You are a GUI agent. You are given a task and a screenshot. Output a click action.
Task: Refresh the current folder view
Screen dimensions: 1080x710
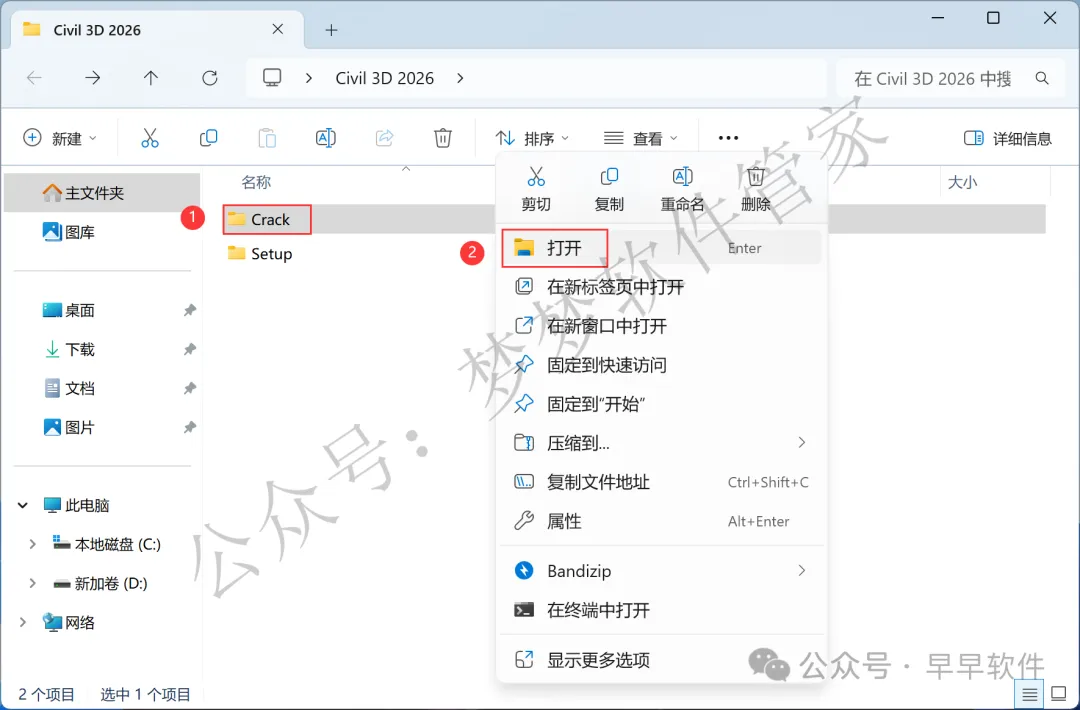209,78
